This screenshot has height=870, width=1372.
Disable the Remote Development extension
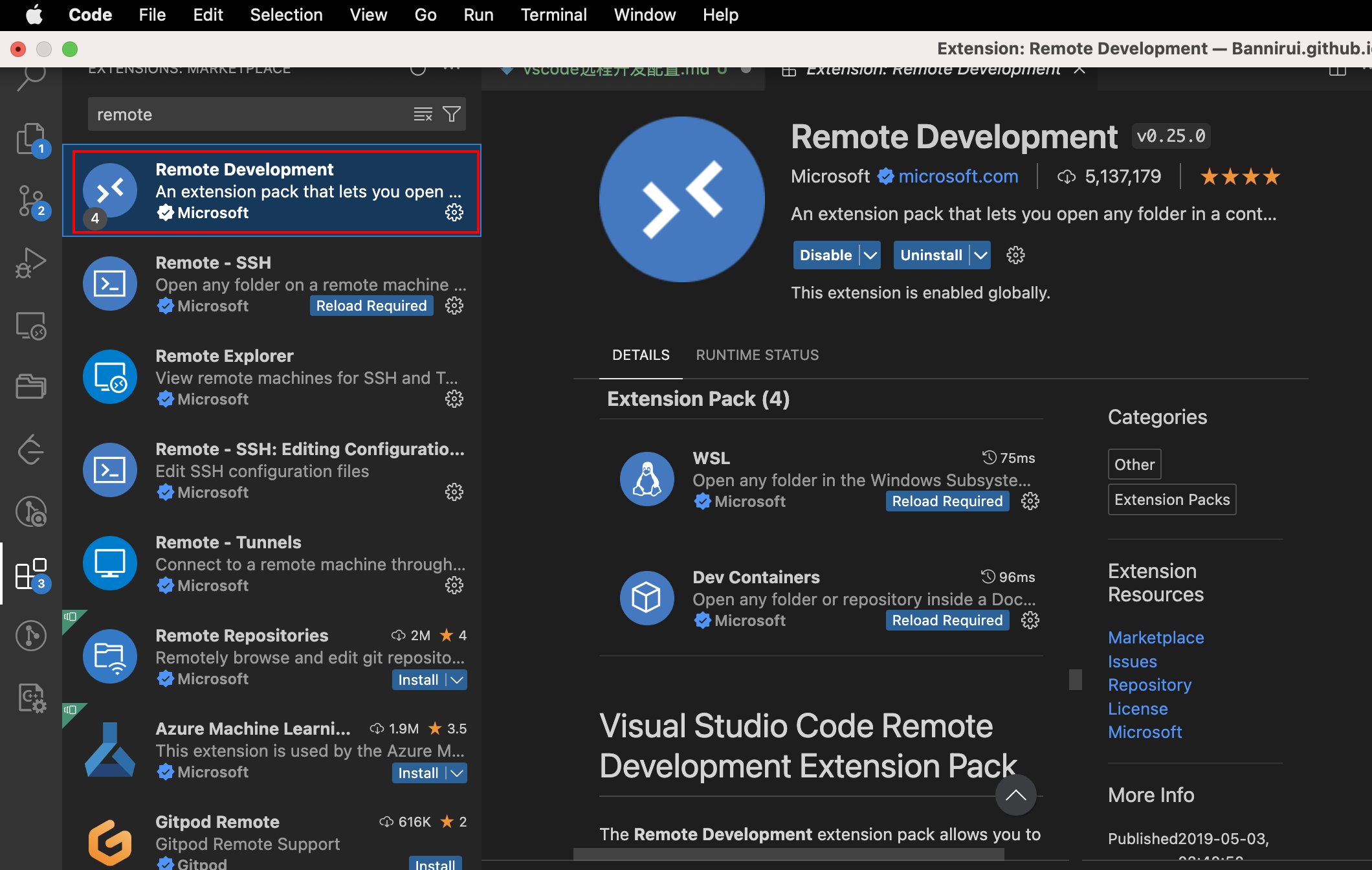[x=825, y=255]
